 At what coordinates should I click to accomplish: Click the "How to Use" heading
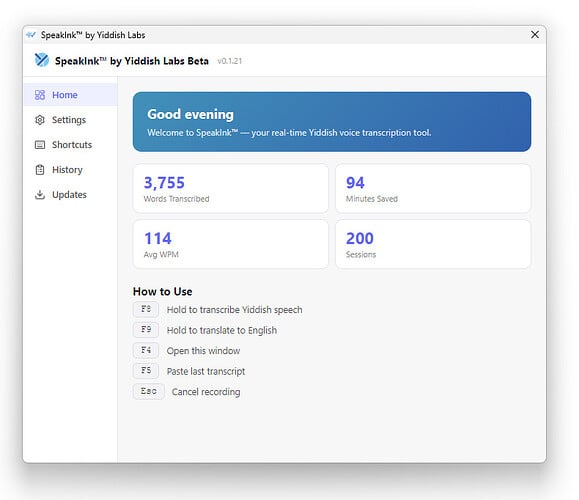click(162, 291)
